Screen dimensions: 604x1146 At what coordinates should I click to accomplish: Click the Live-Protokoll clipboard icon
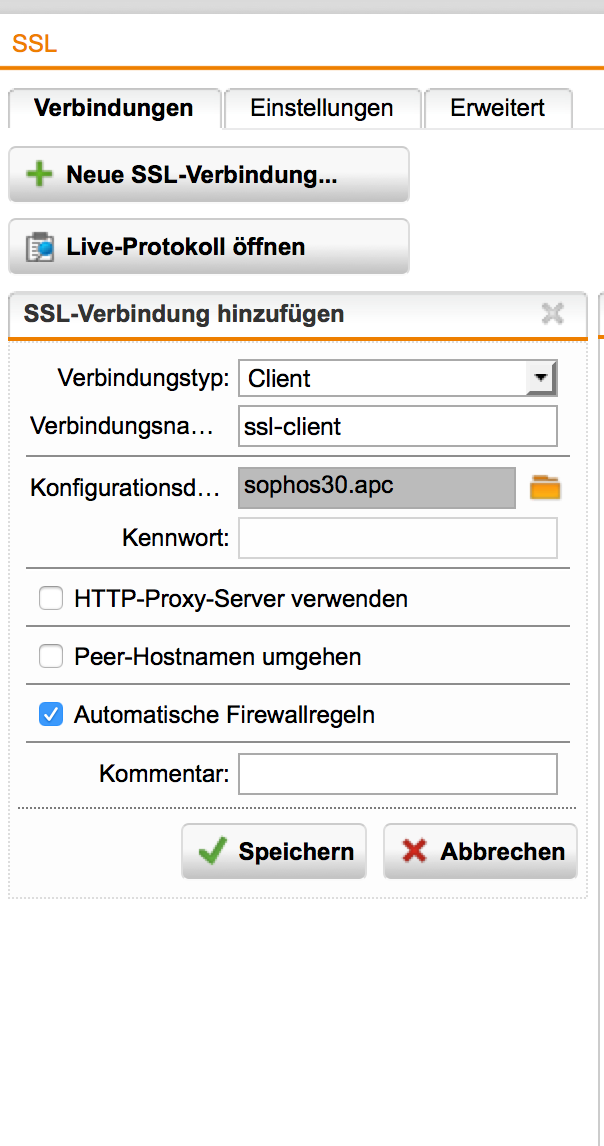pyautogui.click(x=40, y=247)
